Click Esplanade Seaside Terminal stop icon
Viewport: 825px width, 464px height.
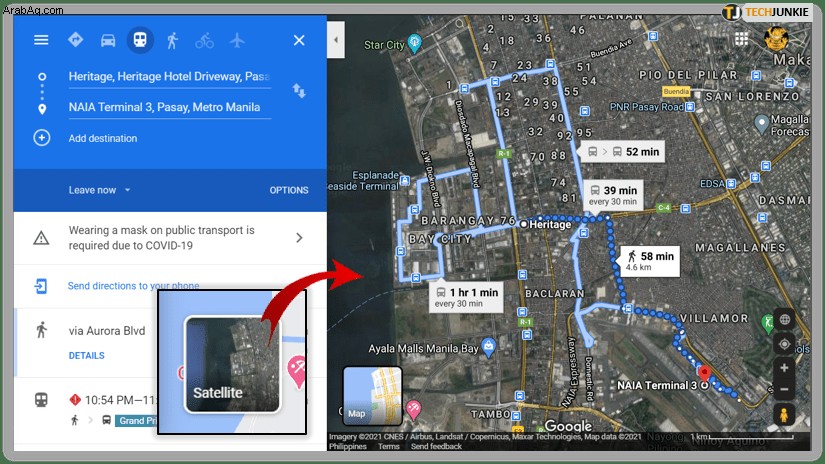coord(405,180)
